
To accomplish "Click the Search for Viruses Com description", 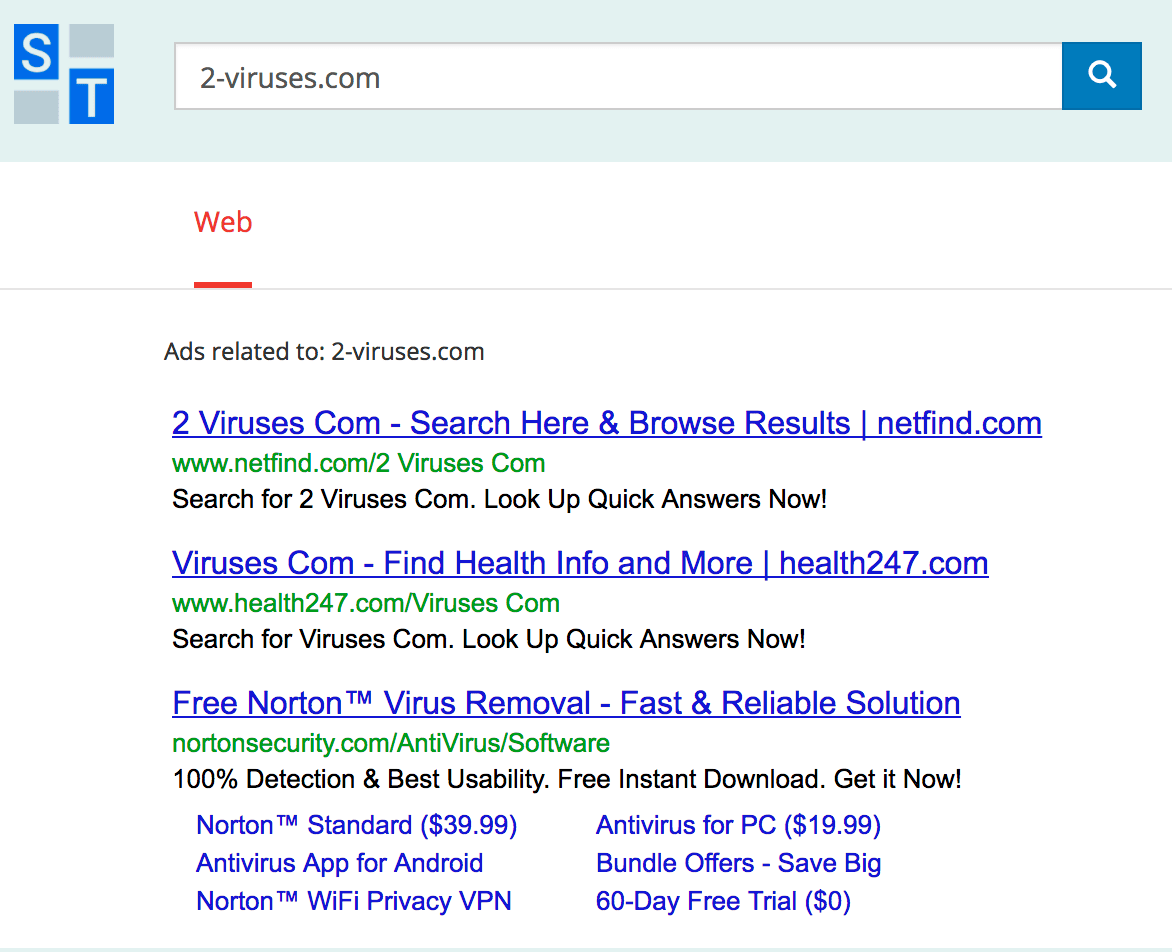I will [x=489, y=639].
